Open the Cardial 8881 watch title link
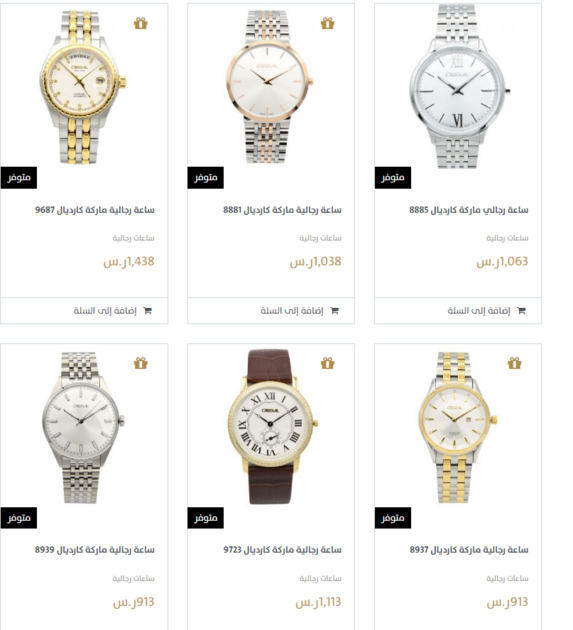 click(x=282, y=210)
